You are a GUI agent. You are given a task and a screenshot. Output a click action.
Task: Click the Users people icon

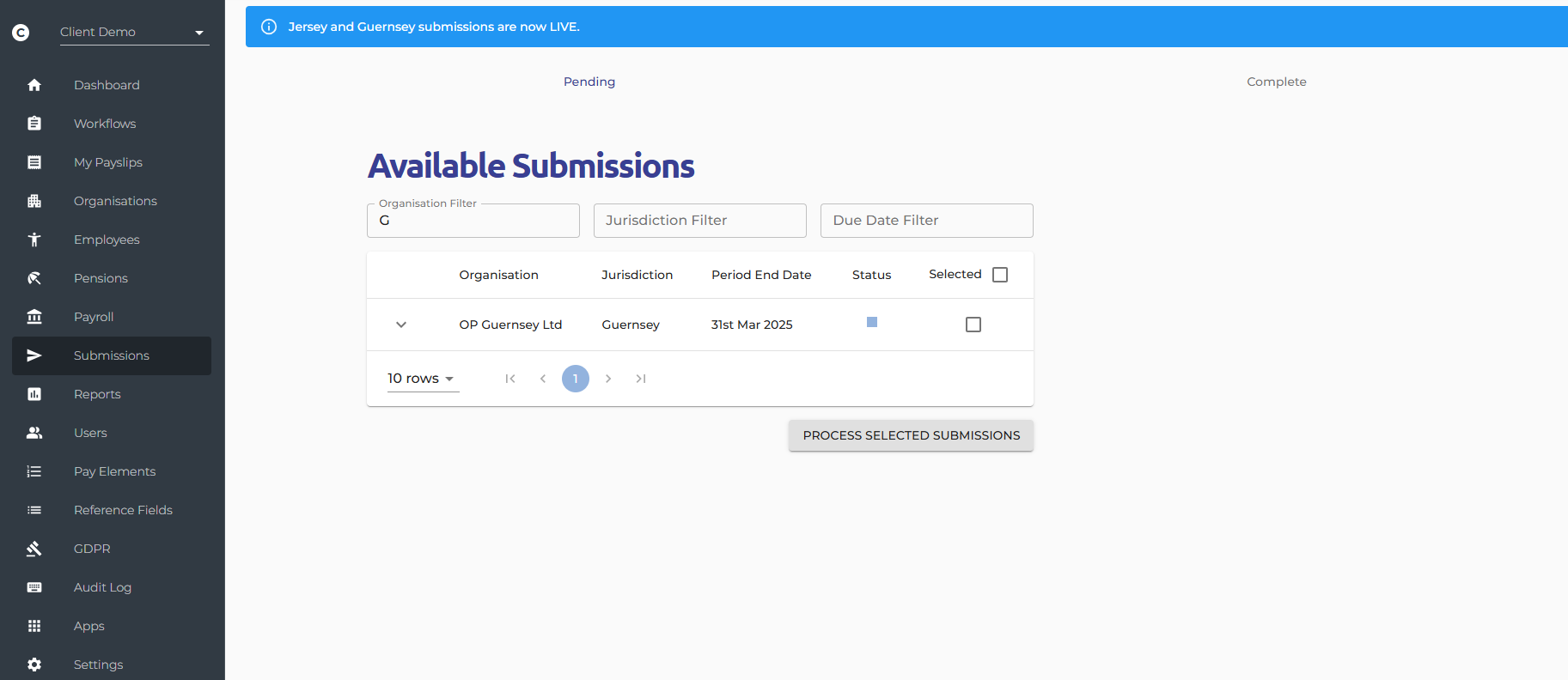point(34,433)
